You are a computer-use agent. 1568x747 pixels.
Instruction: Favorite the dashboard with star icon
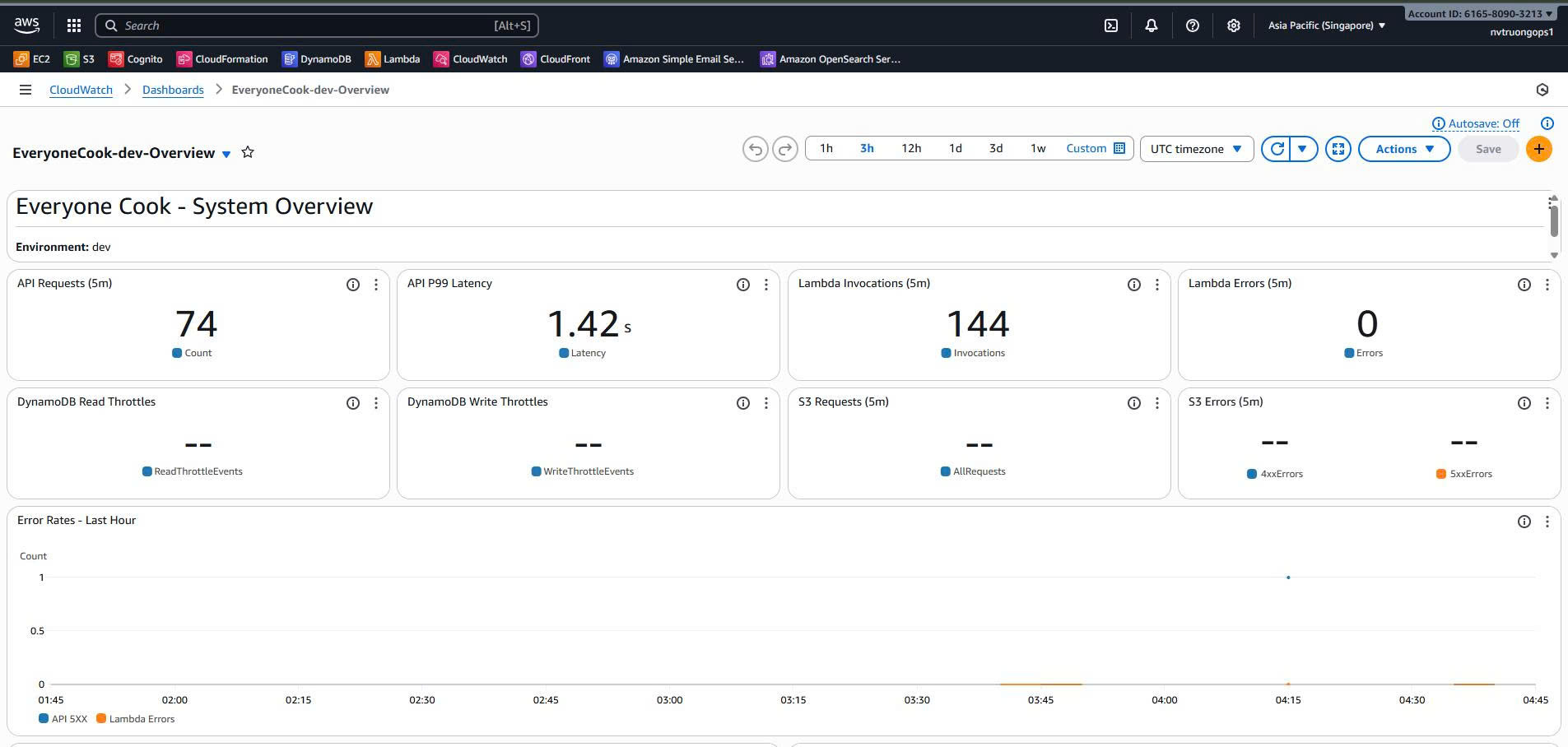tap(248, 152)
